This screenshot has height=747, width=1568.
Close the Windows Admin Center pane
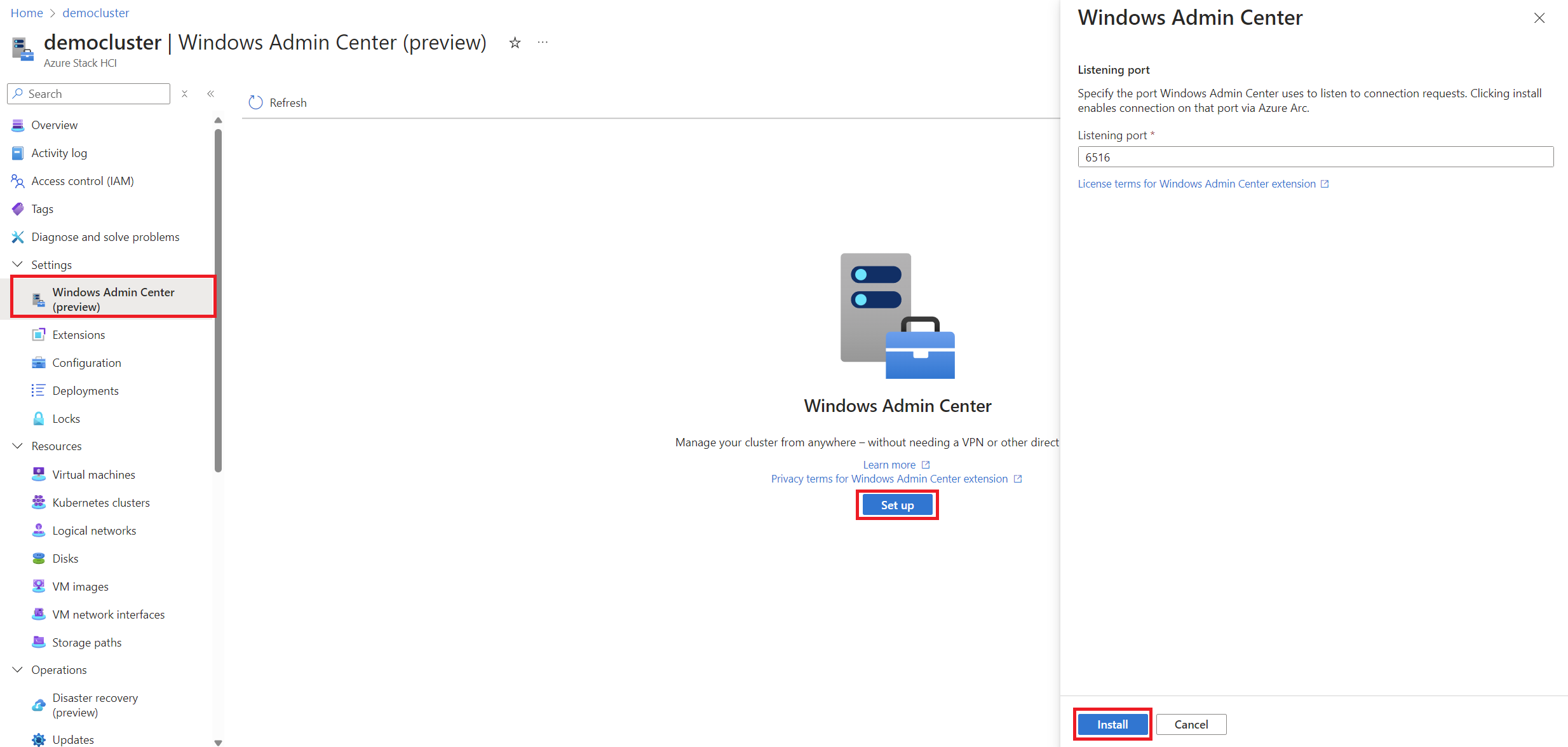click(x=1539, y=18)
